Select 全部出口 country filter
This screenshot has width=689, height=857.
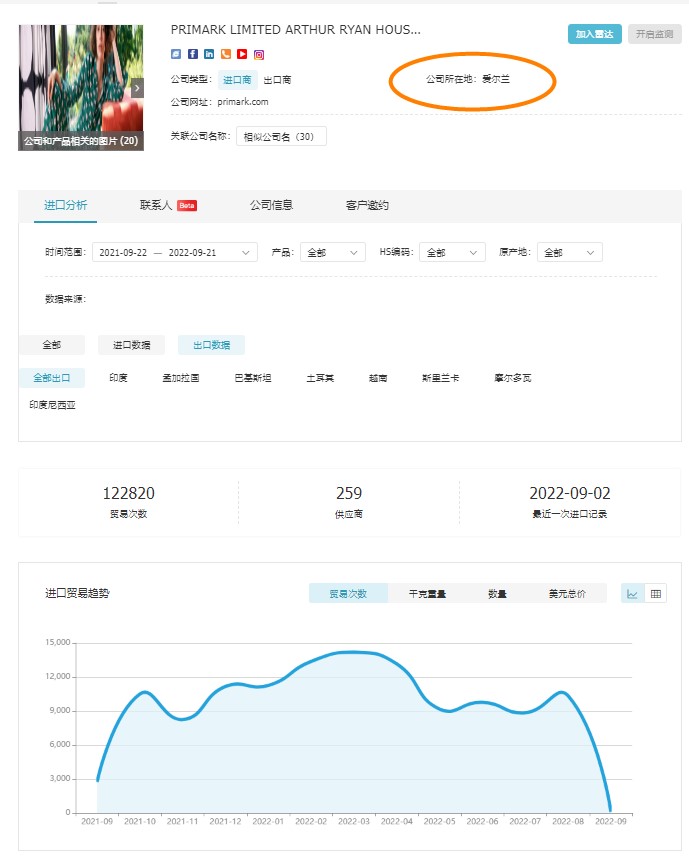tap(52, 378)
